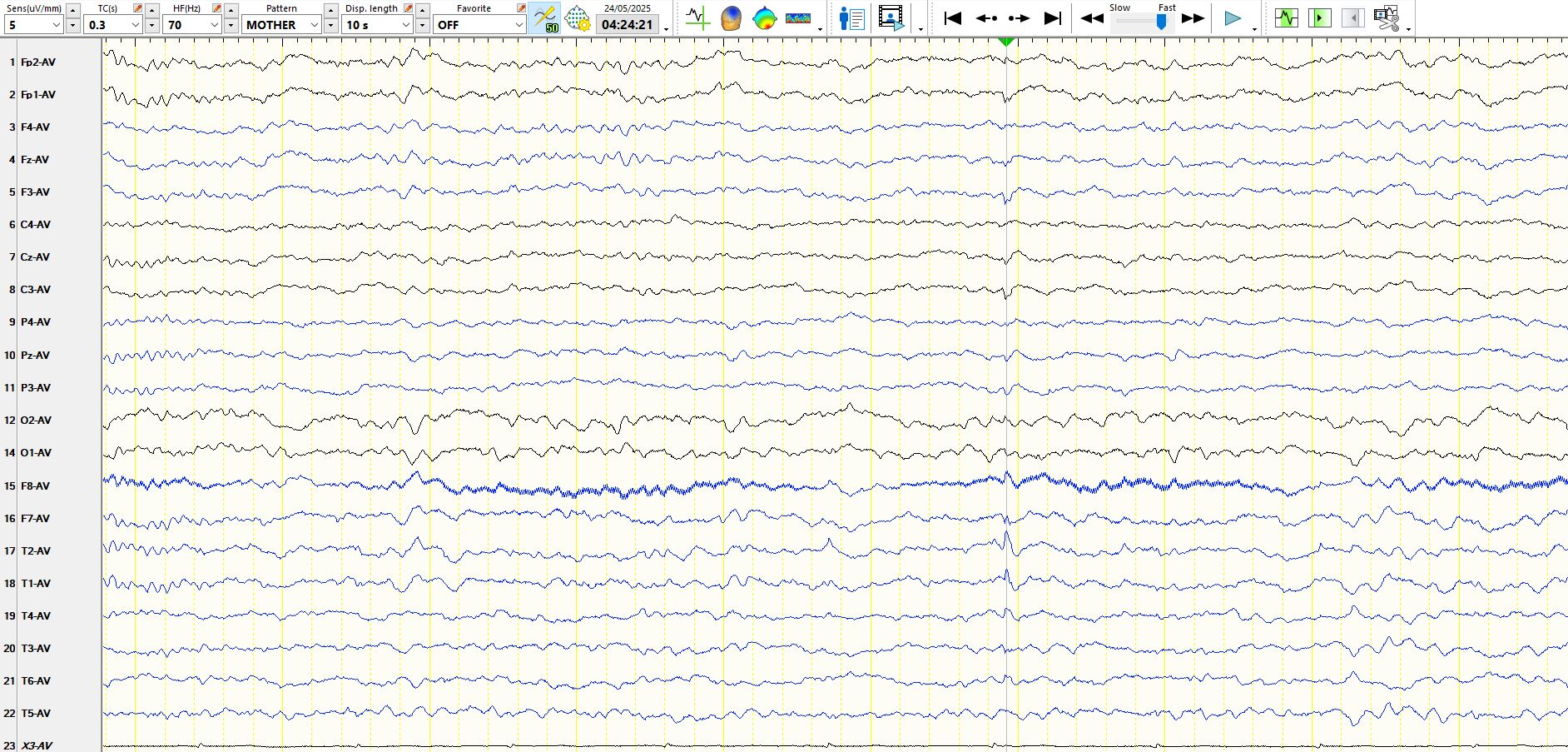
Task: Open the 3D head voltage map
Action: coord(731,17)
